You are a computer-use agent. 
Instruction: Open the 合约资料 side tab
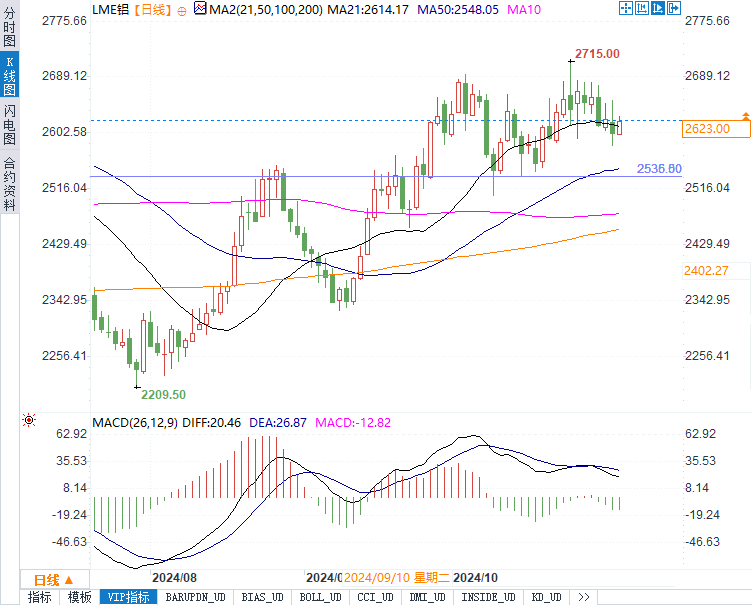pyautogui.click(x=9, y=183)
